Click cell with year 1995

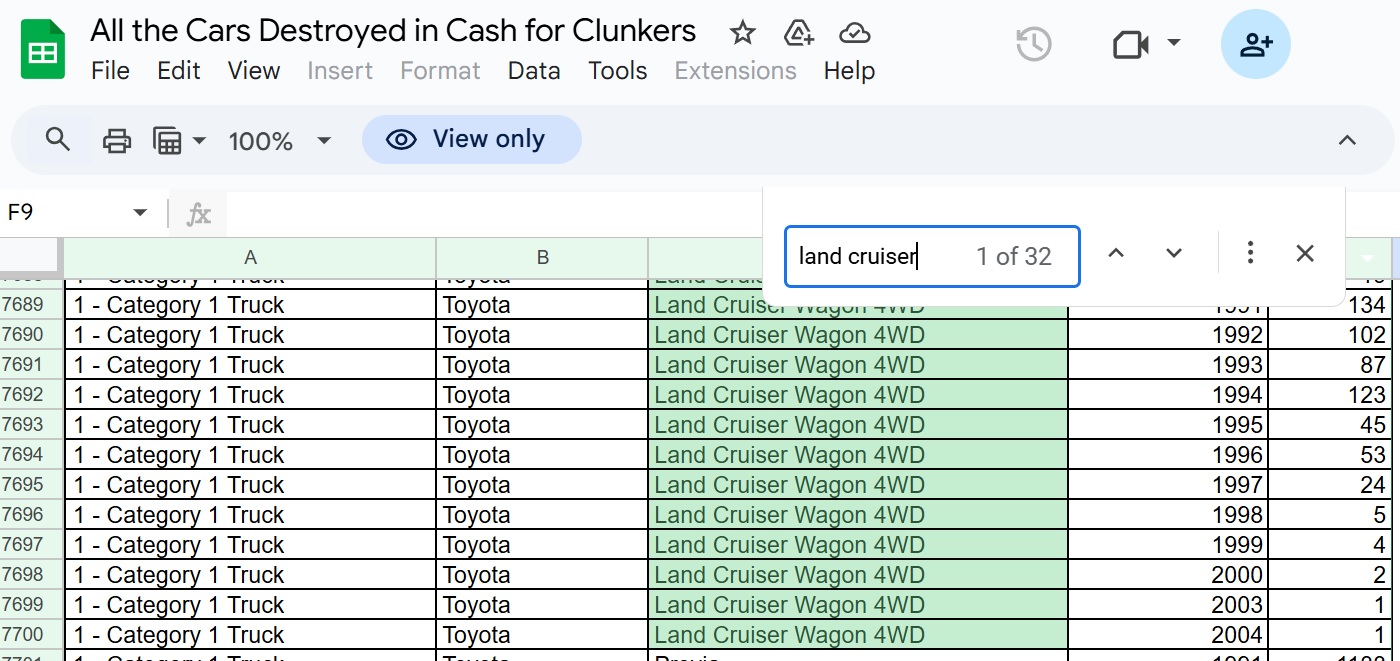[1168, 425]
